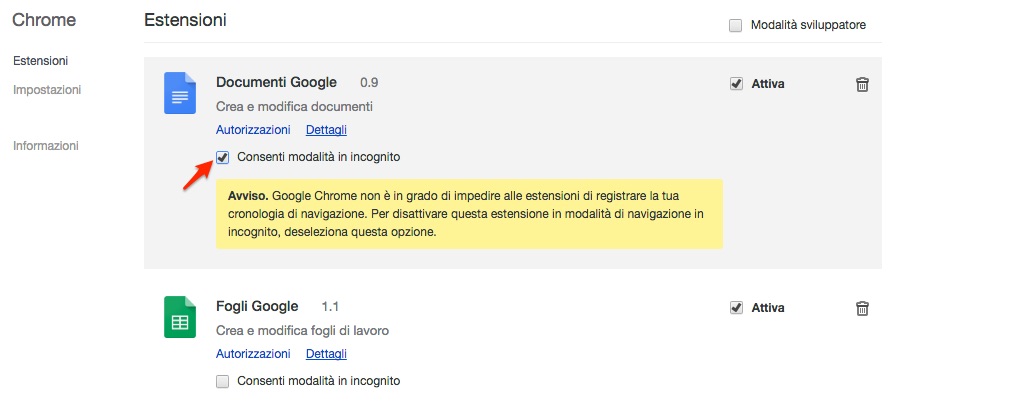Click the Fogli Google extension title
The image size is (1034, 406).
pos(257,307)
